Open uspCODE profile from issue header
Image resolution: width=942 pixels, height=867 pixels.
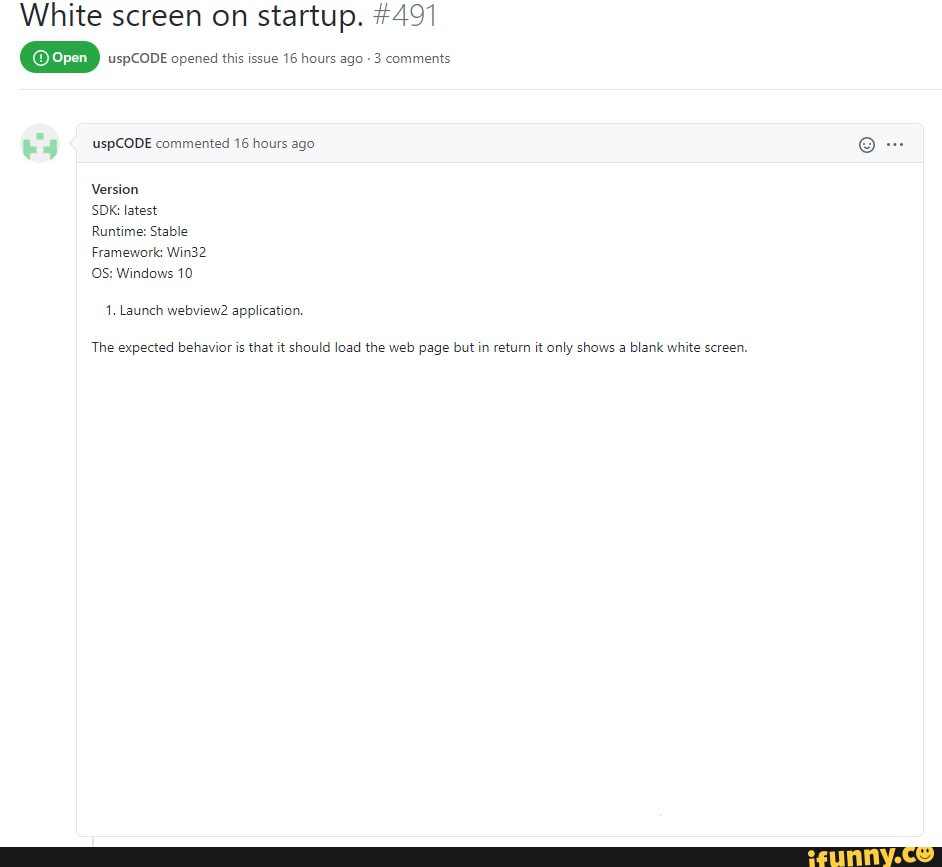tap(137, 58)
